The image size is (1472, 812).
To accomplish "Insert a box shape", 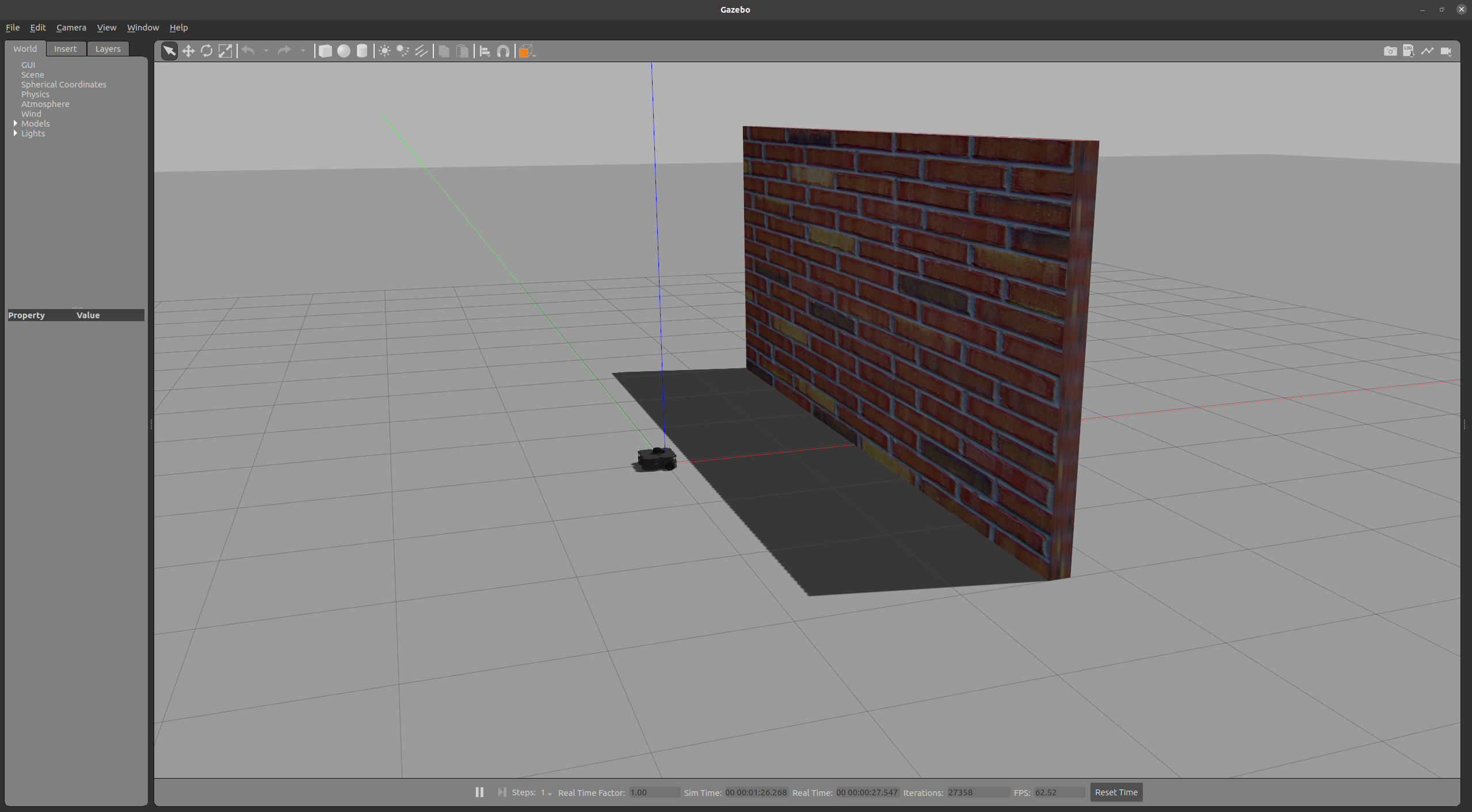I will pos(325,51).
